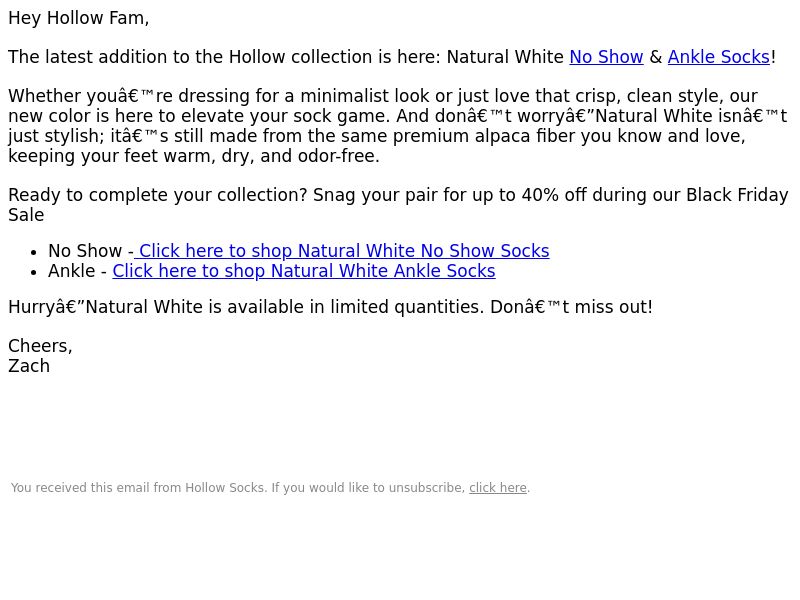This screenshot has height=600, width=800.
Task: Click the bullet dot before "Ankle -"
Action: coord(34,272)
